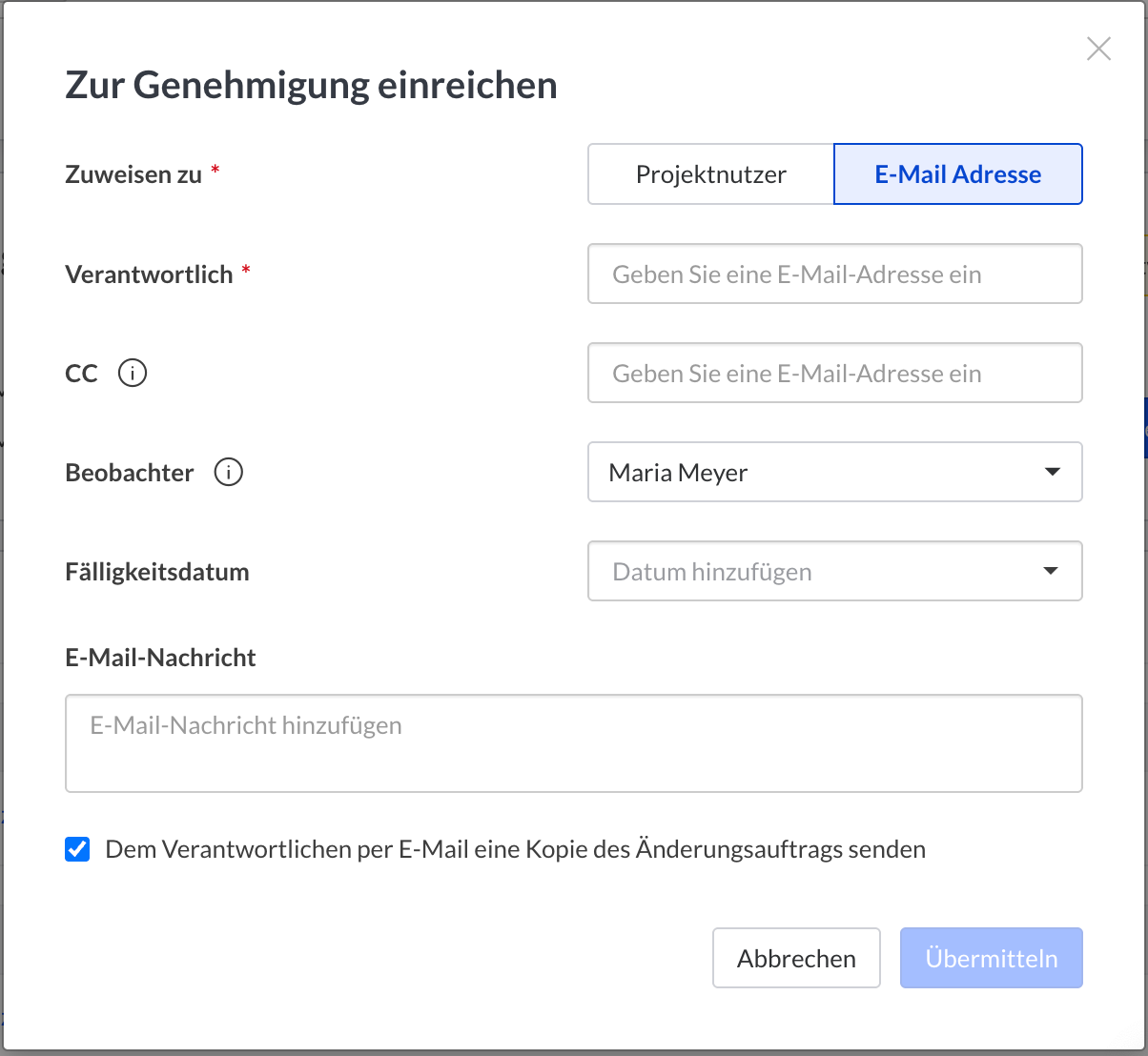This screenshot has width=1148, height=1056.
Task: Click the Fälligkeitsdatum dropdown arrow
Action: (x=1051, y=571)
